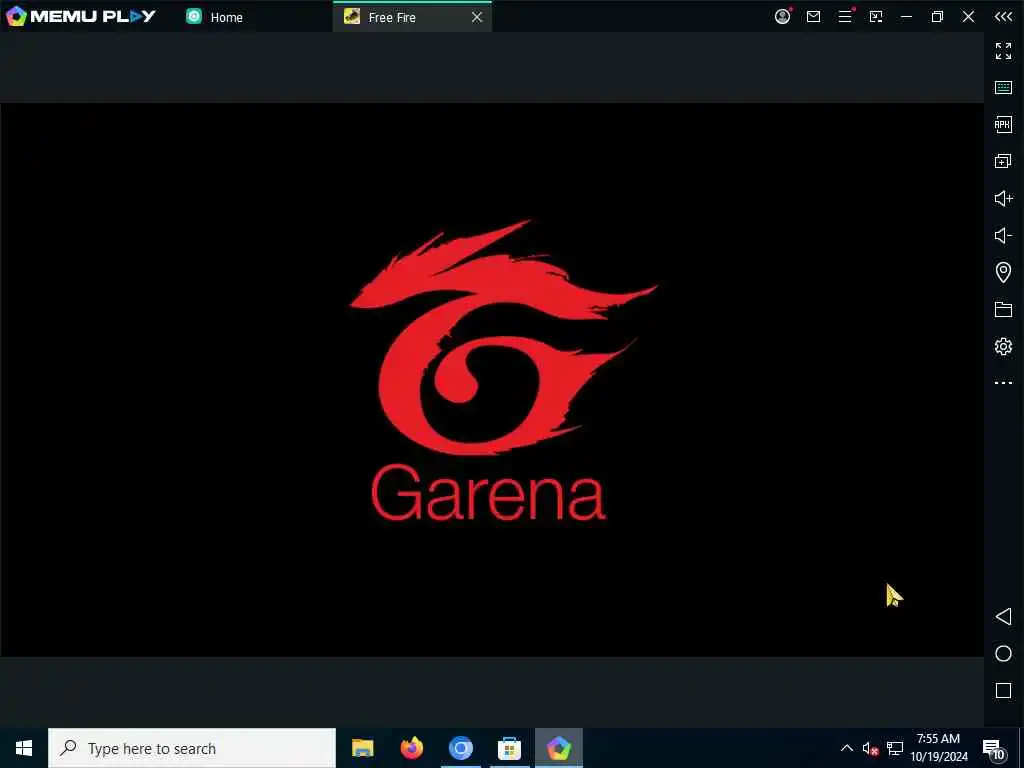
Task: Close the Free Fire tab
Action: tap(477, 17)
